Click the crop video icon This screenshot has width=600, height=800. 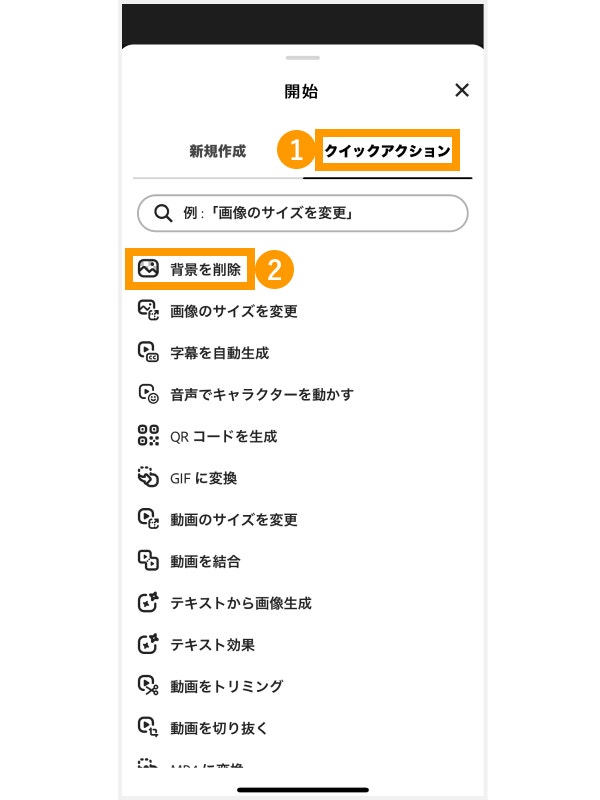(148, 728)
